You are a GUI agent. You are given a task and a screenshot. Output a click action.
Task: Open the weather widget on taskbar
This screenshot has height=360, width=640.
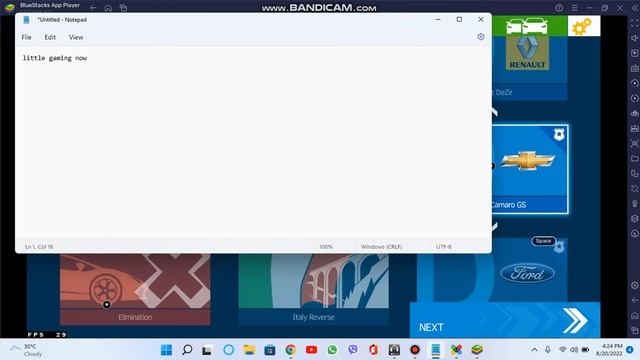tap(25, 350)
